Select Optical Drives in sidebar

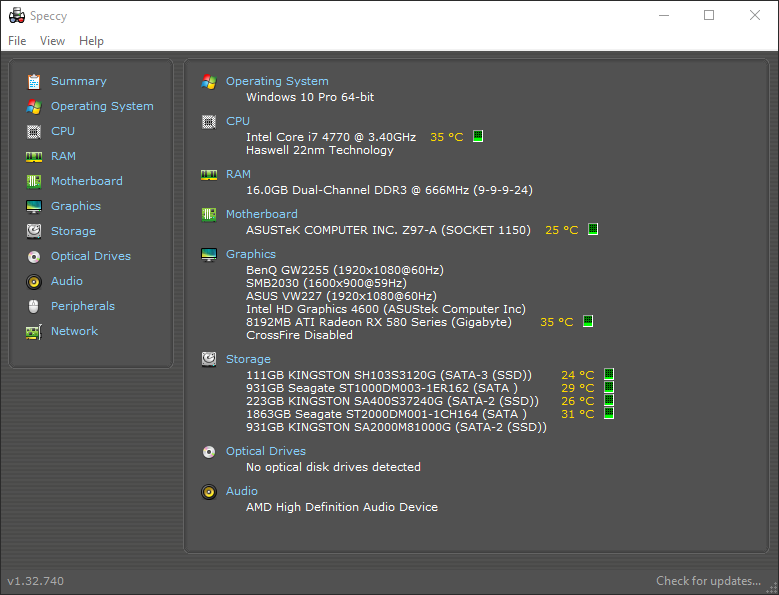[x=91, y=256]
